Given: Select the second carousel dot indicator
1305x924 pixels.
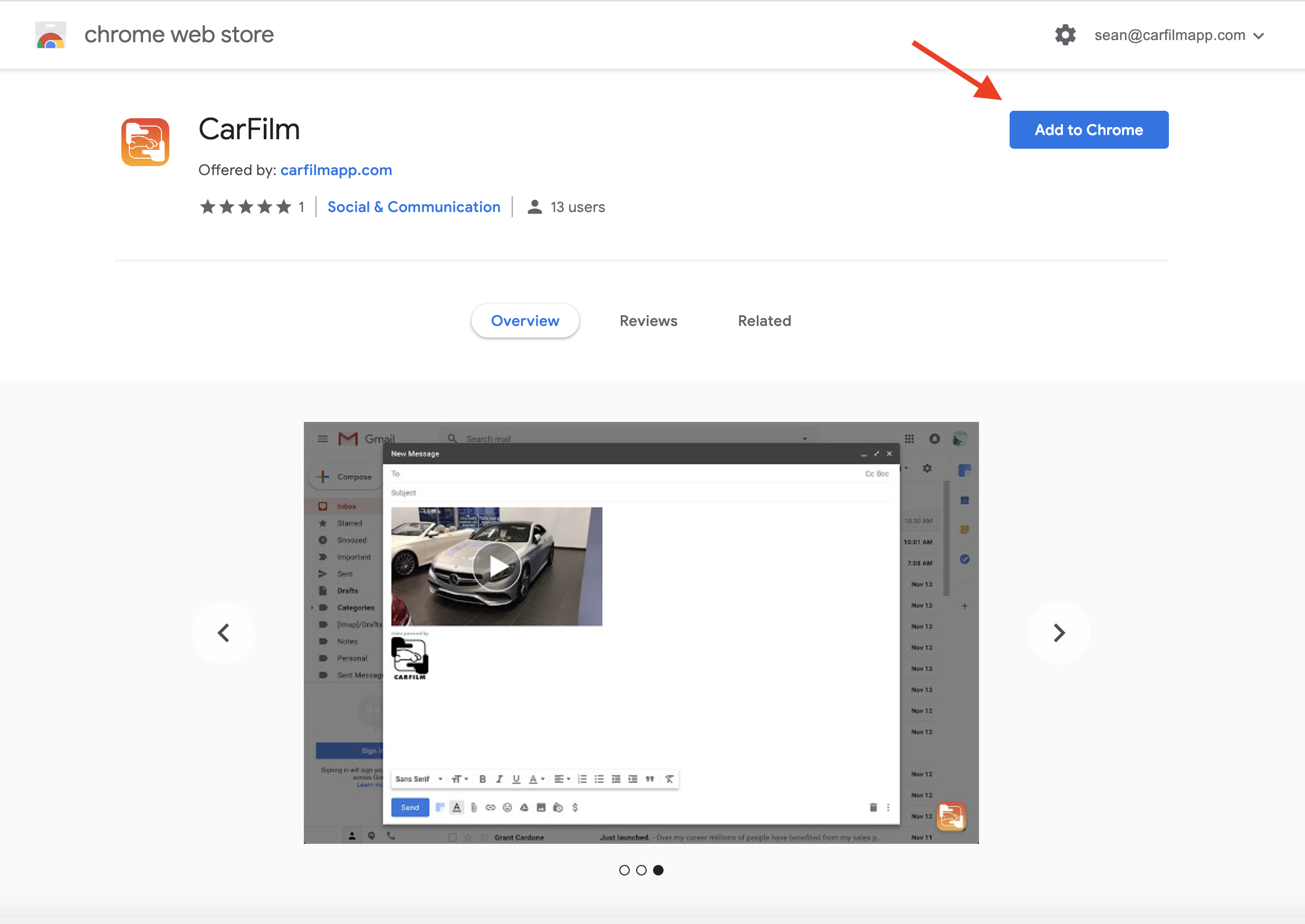Looking at the screenshot, I should pos(641,870).
